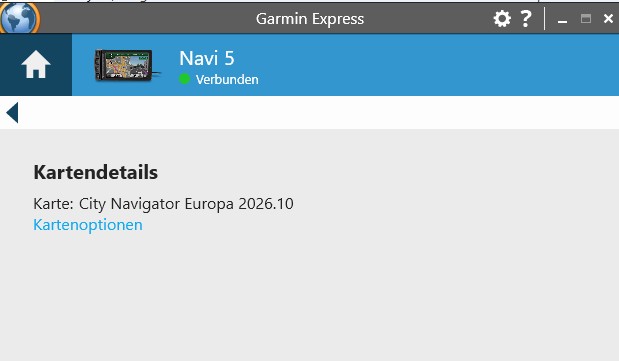Click the empty blue device header area
619x361 pixels.
tap(434, 65)
